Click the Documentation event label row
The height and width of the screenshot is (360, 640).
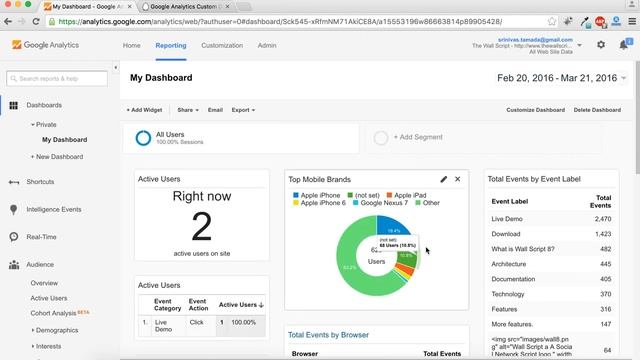pyautogui.click(x=551, y=279)
